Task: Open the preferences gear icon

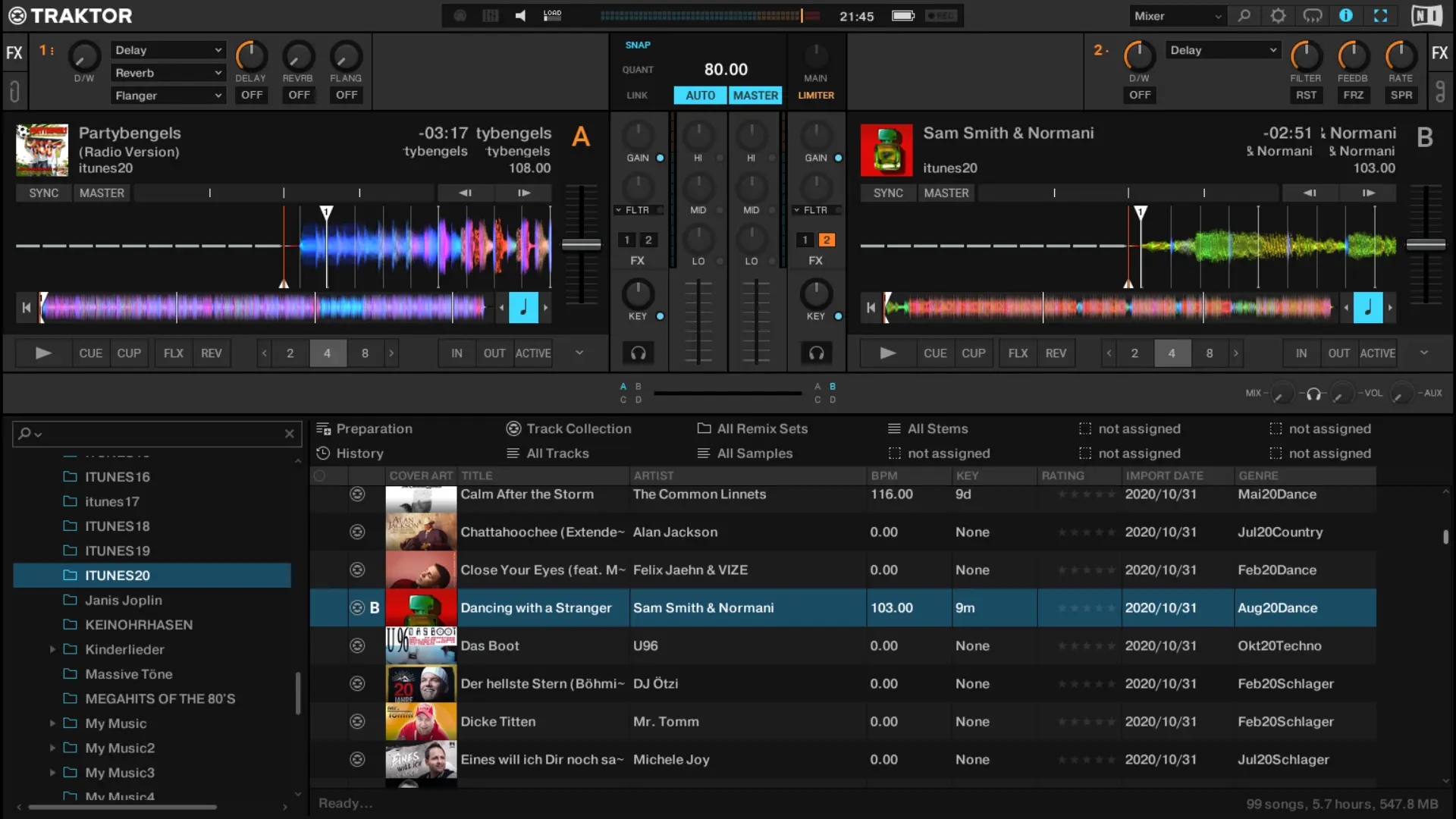Action: tap(1278, 16)
